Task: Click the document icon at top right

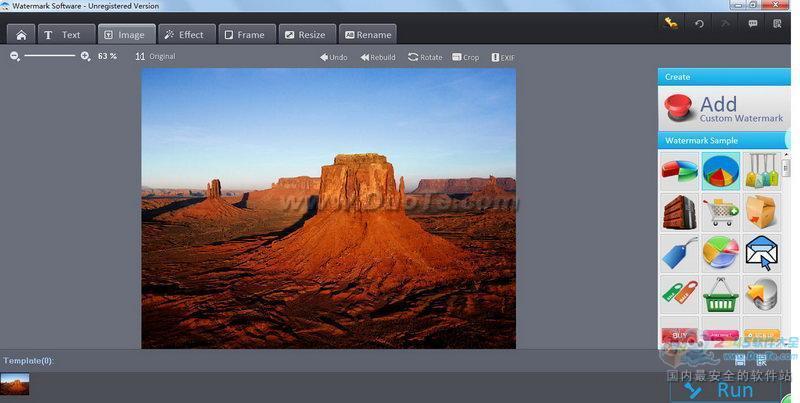Action: [x=777, y=23]
